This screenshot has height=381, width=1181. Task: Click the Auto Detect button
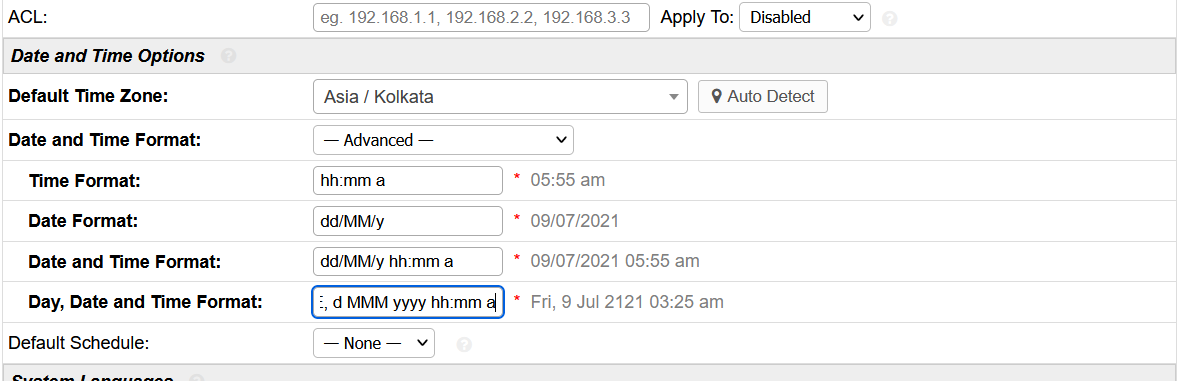(762, 96)
